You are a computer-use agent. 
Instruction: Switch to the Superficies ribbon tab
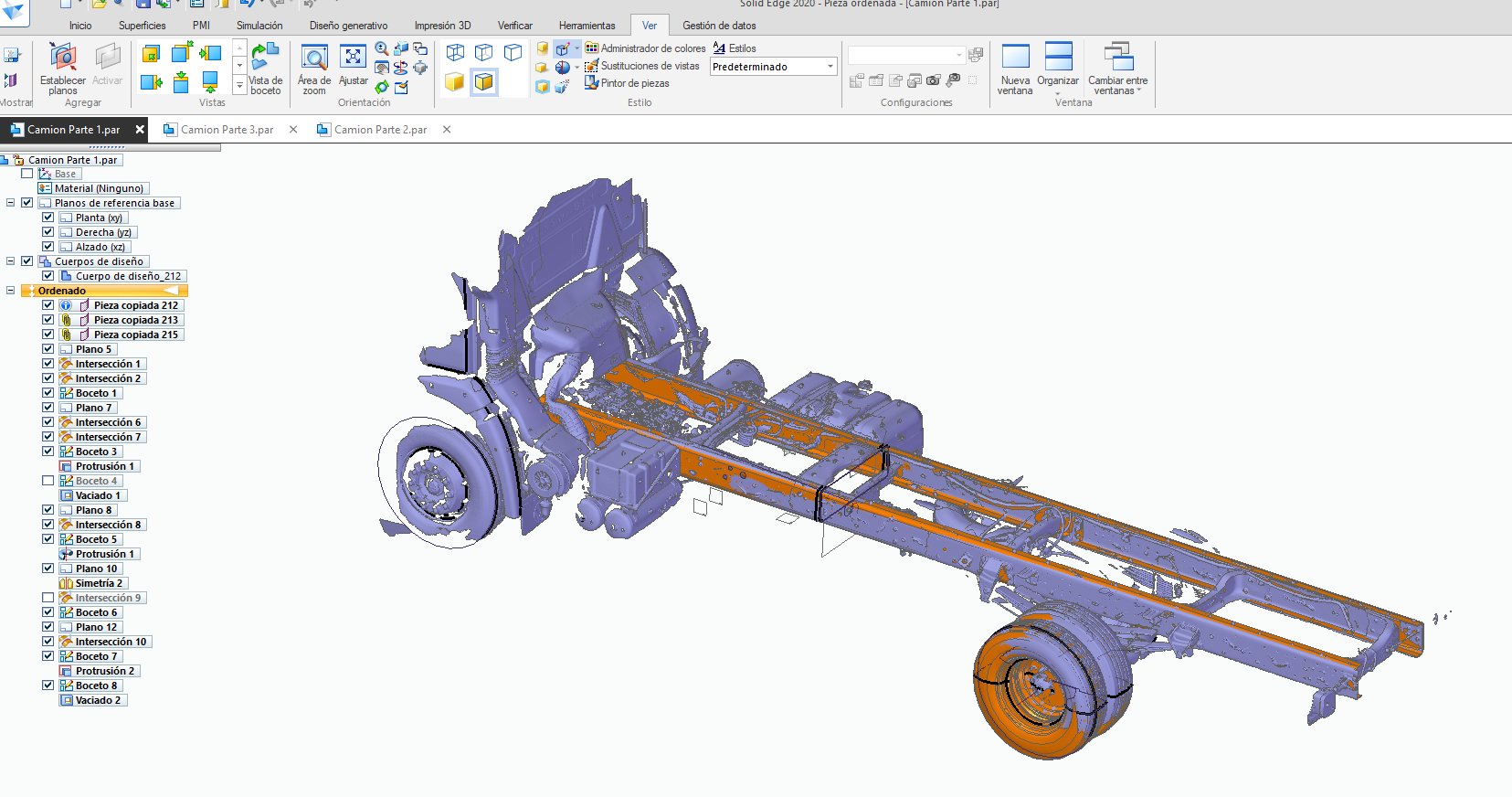[143, 26]
